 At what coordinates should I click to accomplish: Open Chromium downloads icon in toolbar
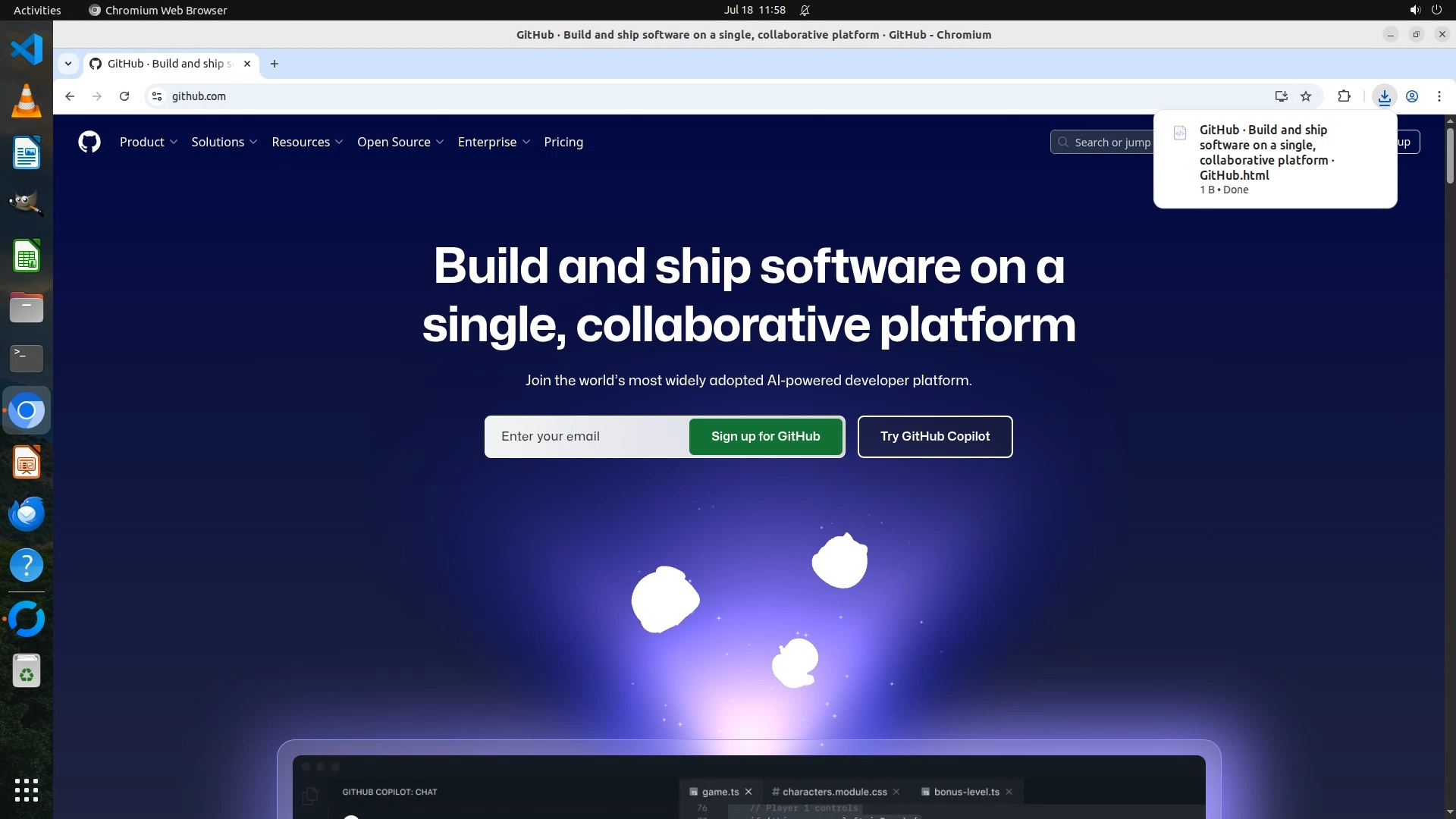[x=1384, y=96]
